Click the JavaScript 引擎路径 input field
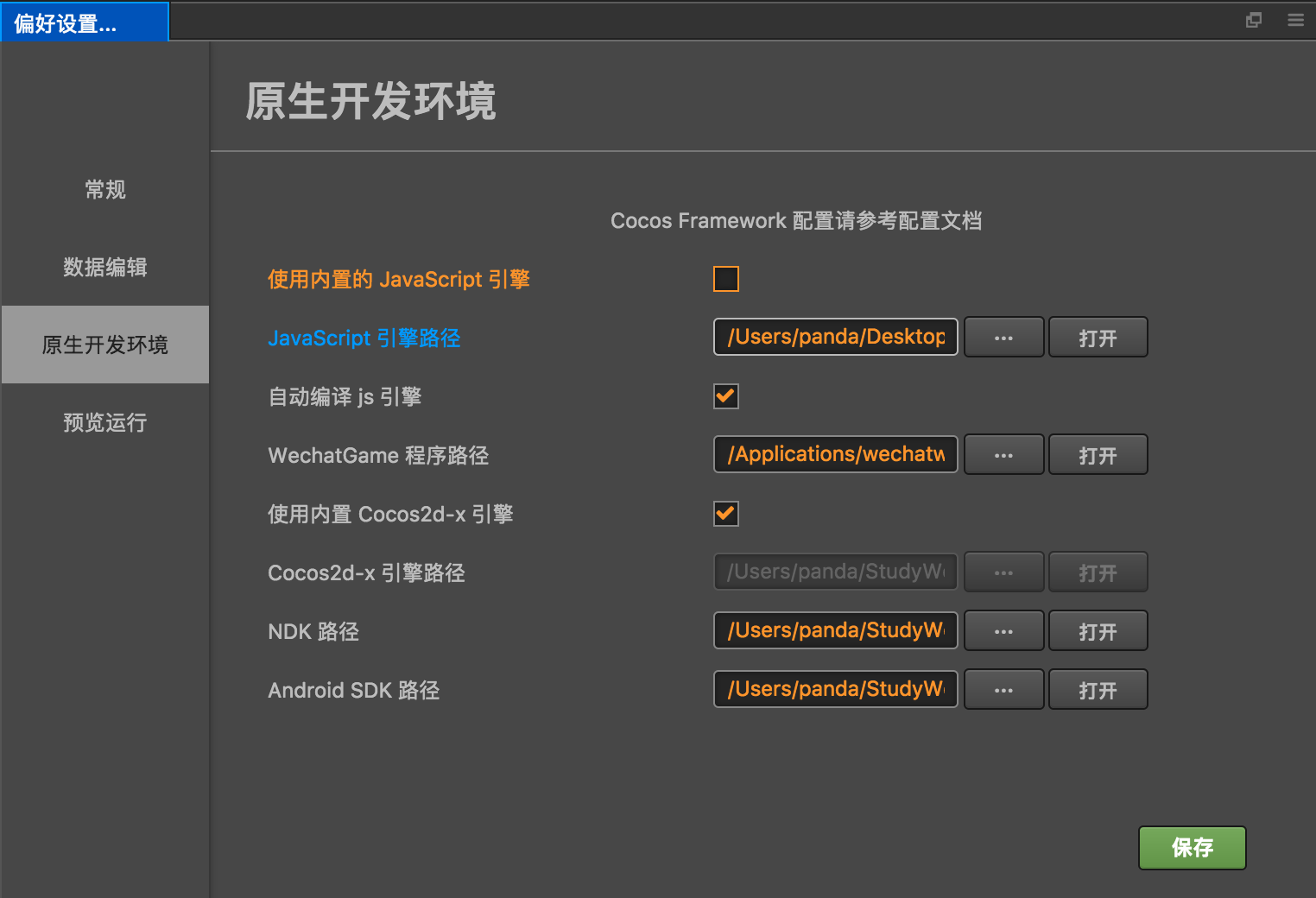 pyautogui.click(x=836, y=337)
